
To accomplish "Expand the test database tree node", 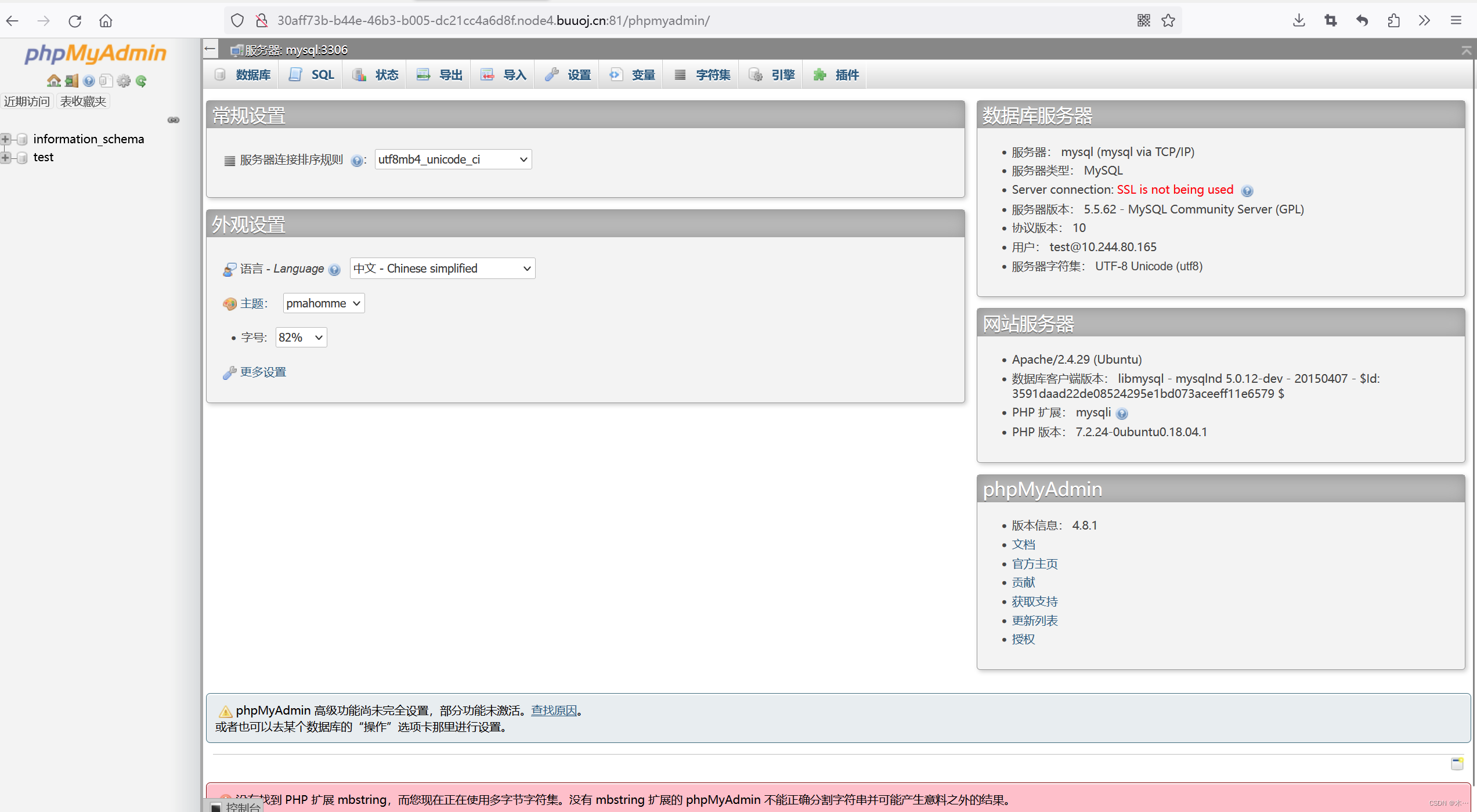I will [6, 157].
